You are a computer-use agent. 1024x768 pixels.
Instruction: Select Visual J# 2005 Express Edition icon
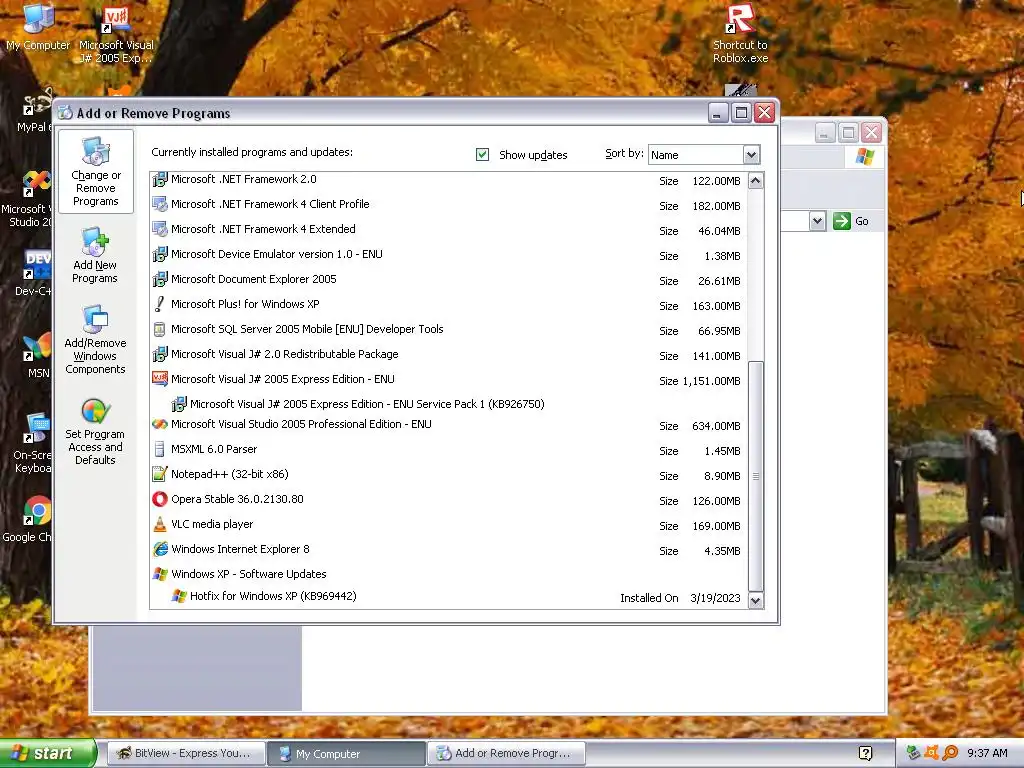159,379
